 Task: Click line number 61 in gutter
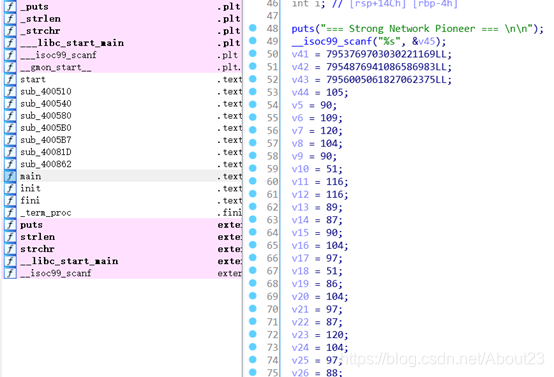(x=272, y=194)
